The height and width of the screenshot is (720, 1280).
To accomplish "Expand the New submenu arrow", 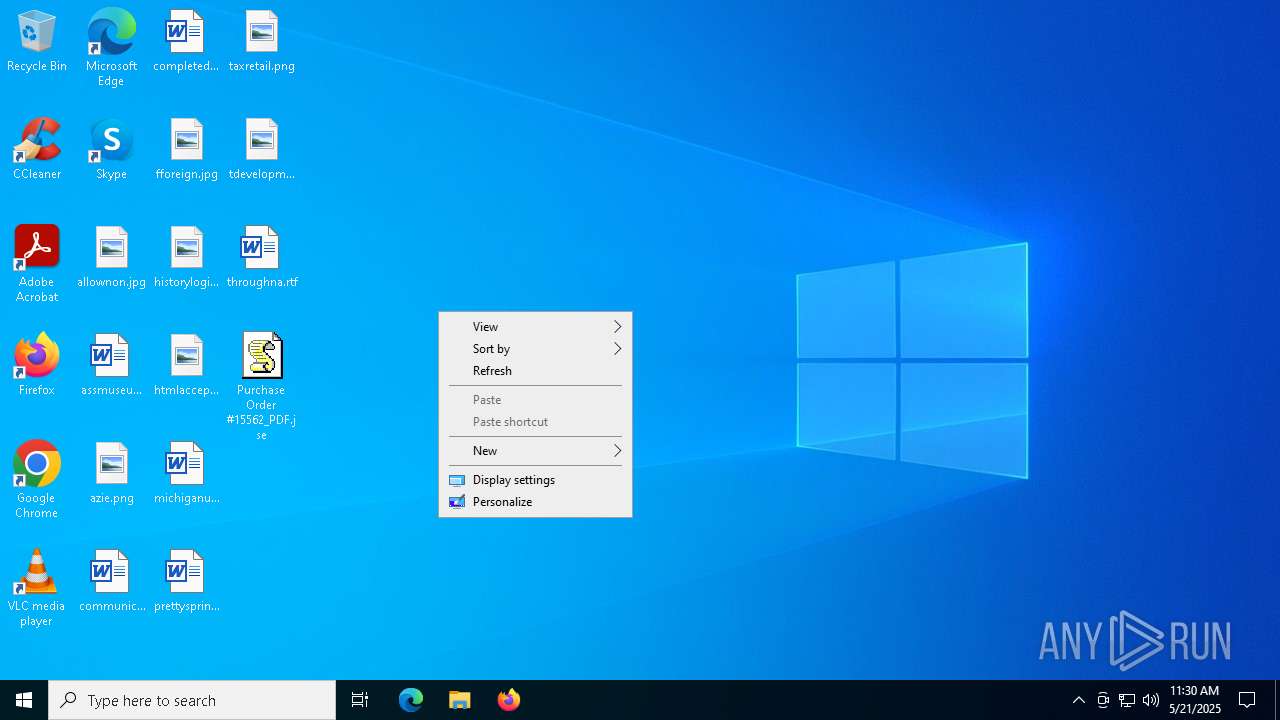I will [x=617, y=451].
